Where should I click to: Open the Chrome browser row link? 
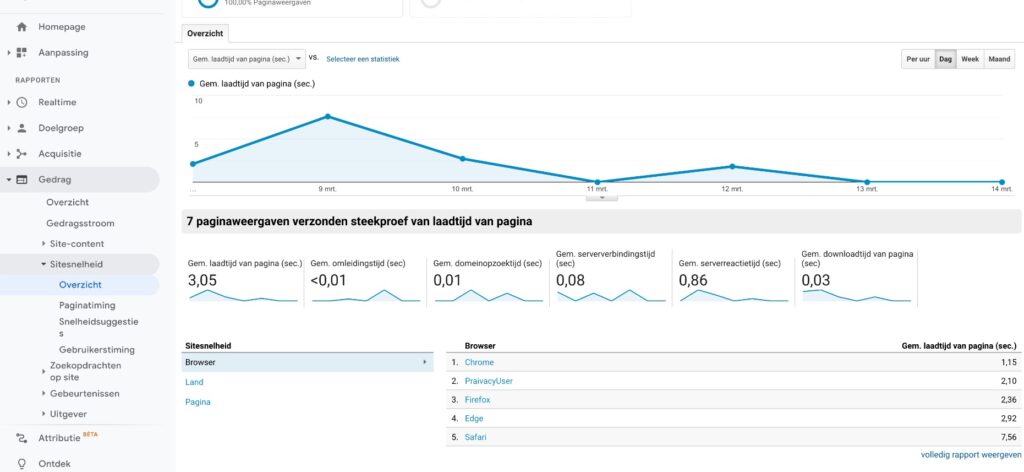(x=479, y=362)
